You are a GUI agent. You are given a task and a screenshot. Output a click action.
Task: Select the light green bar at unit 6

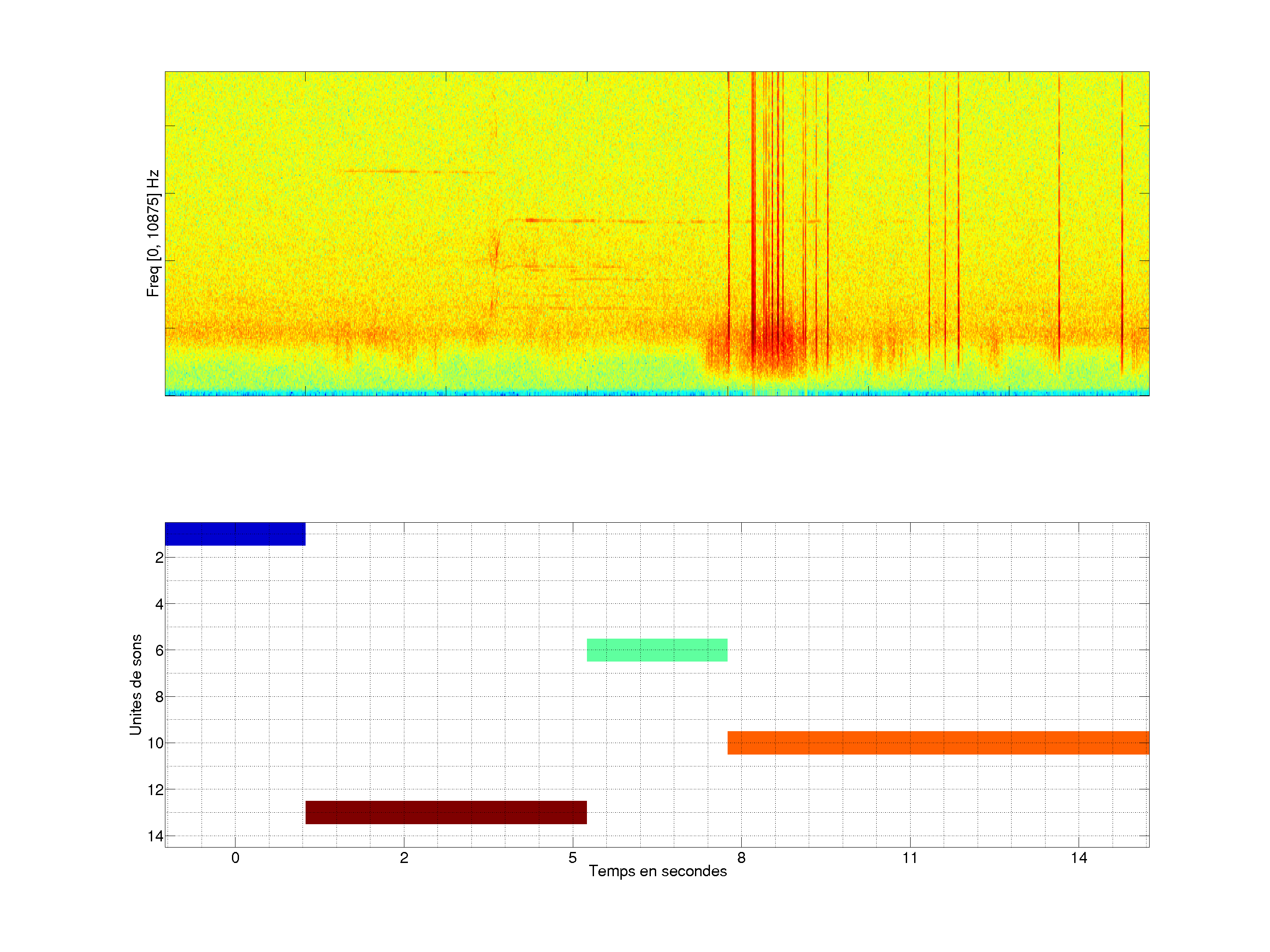click(x=657, y=650)
